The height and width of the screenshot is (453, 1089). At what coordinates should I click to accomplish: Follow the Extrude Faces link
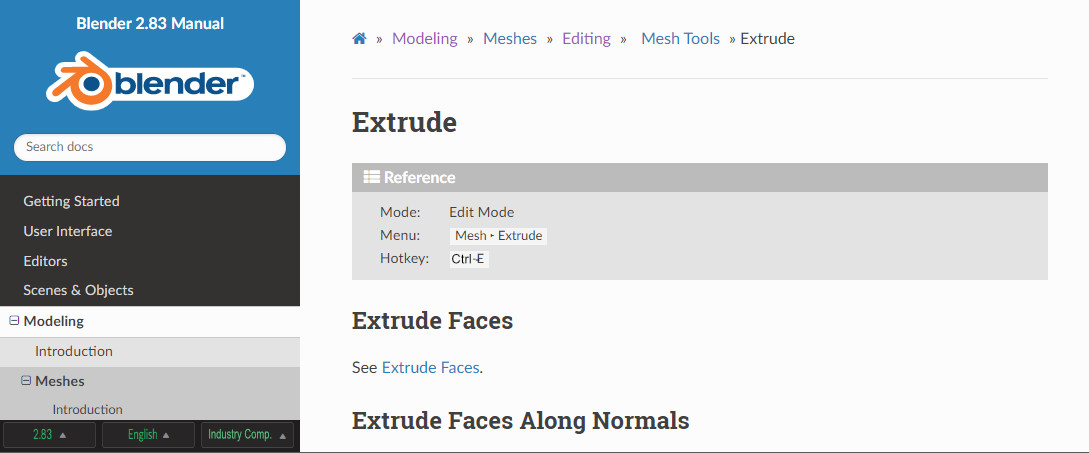pos(431,368)
